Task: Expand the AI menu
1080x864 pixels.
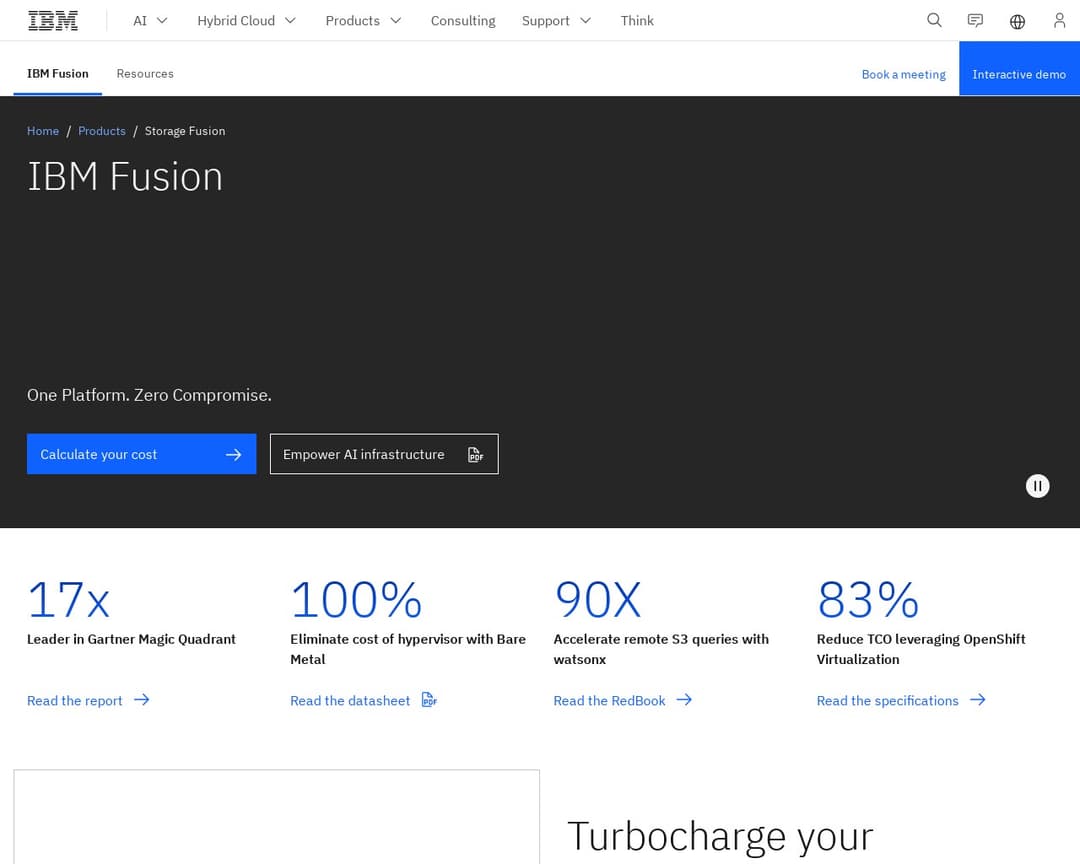Action: tap(150, 21)
